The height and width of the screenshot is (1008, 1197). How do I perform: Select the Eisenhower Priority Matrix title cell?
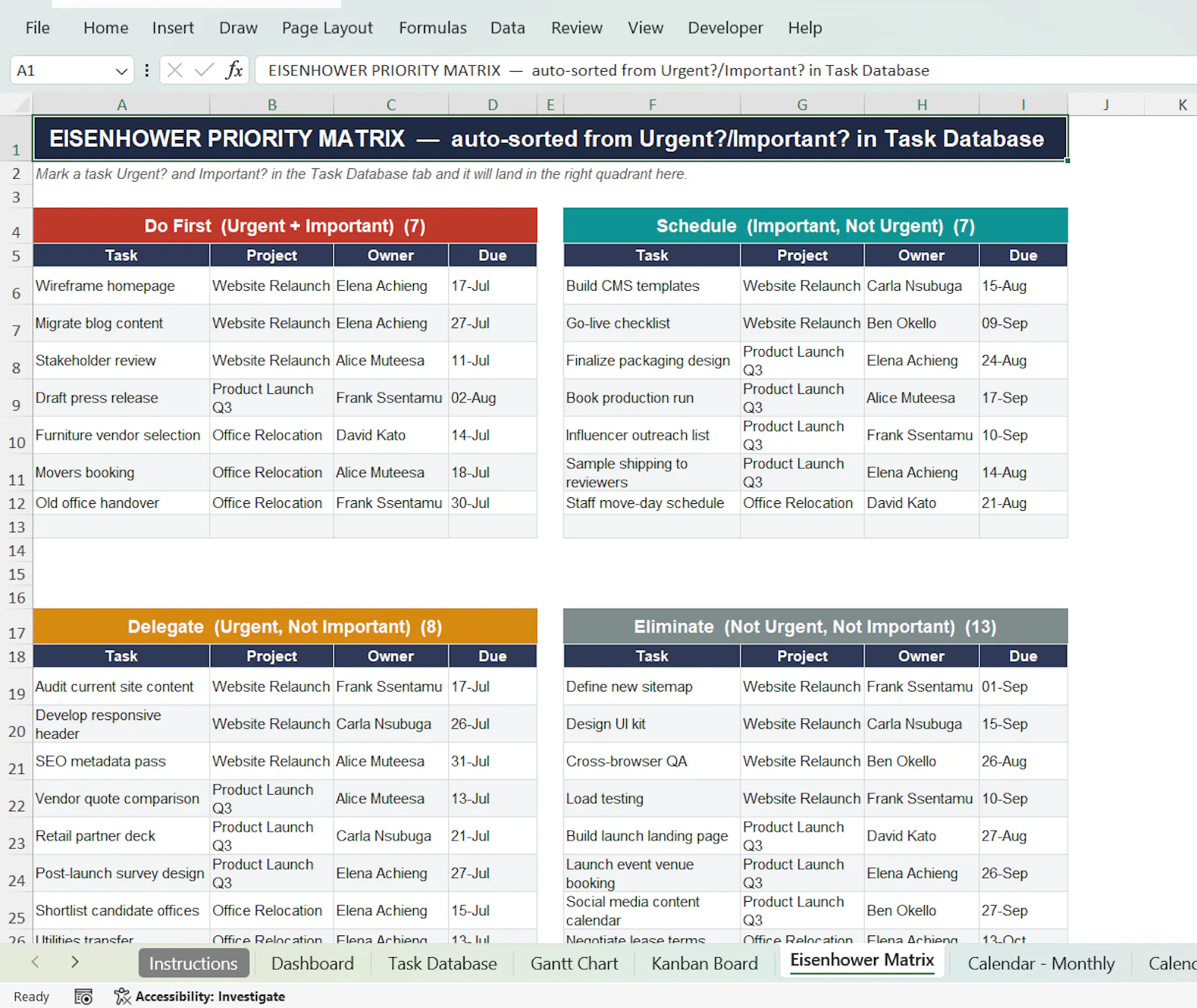550,138
